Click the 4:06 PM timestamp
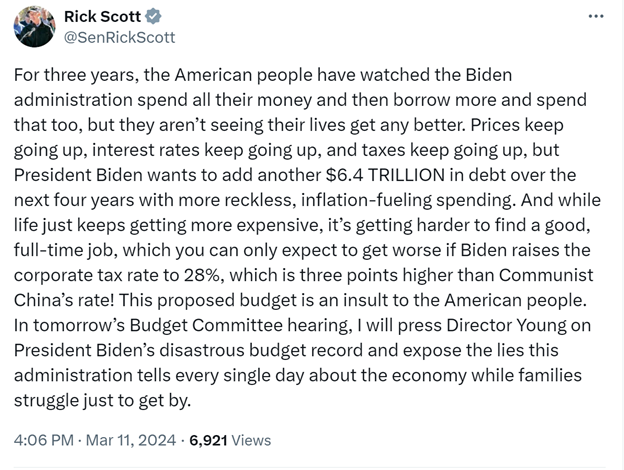This screenshot has height=470, width=624. click(x=44, y=440)
